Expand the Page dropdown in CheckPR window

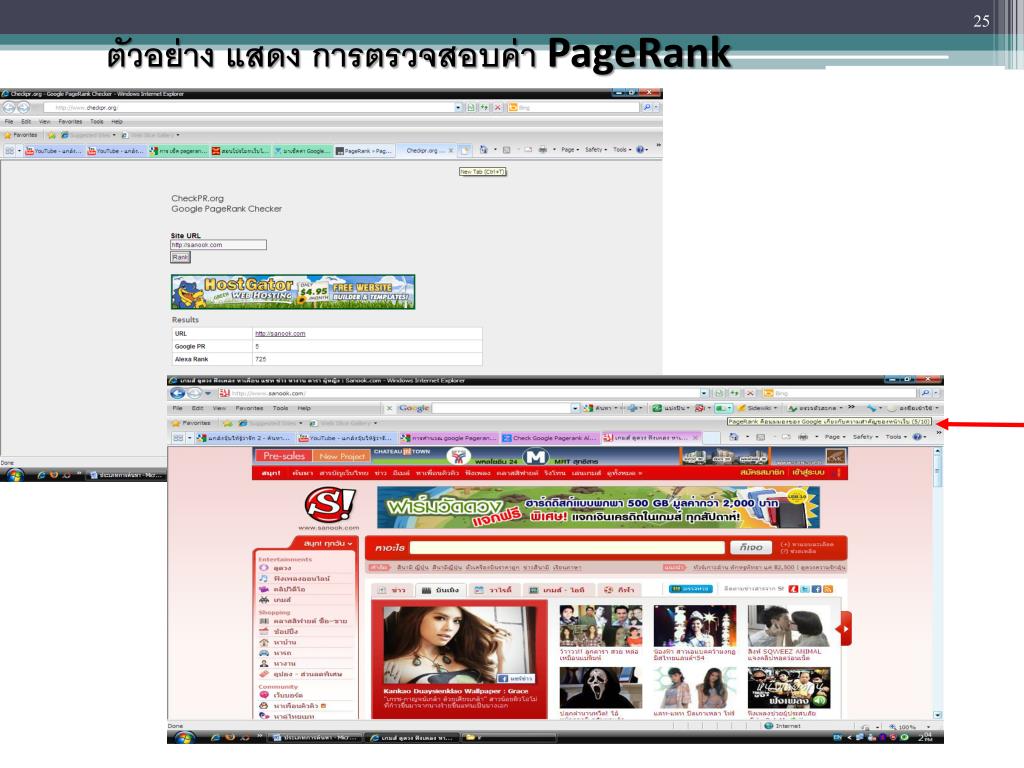[570, 150]
